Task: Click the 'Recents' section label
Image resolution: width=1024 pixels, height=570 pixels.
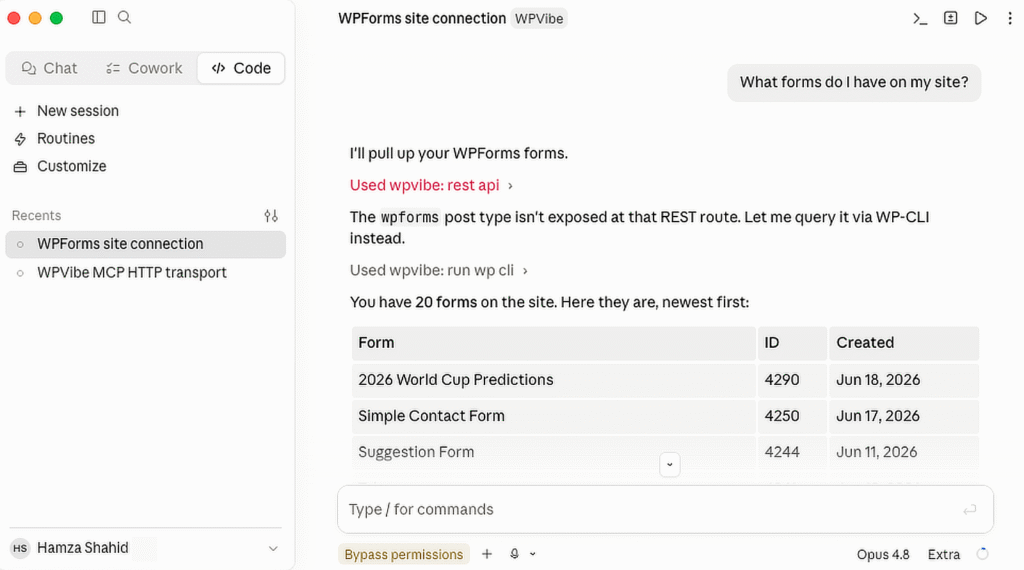Action: (36, 215)
